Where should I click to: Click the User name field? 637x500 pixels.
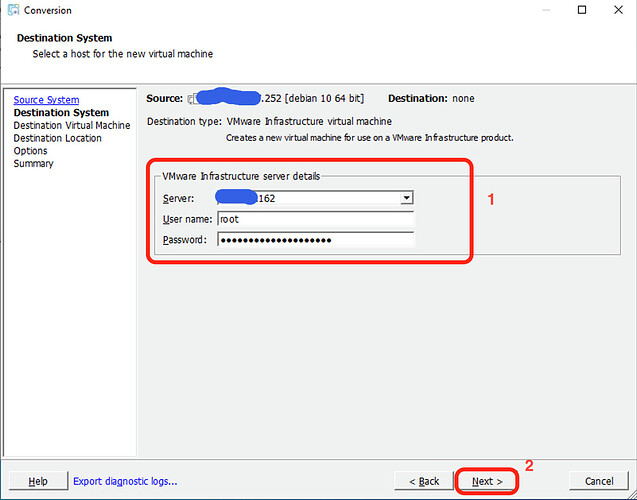[316, 219]
